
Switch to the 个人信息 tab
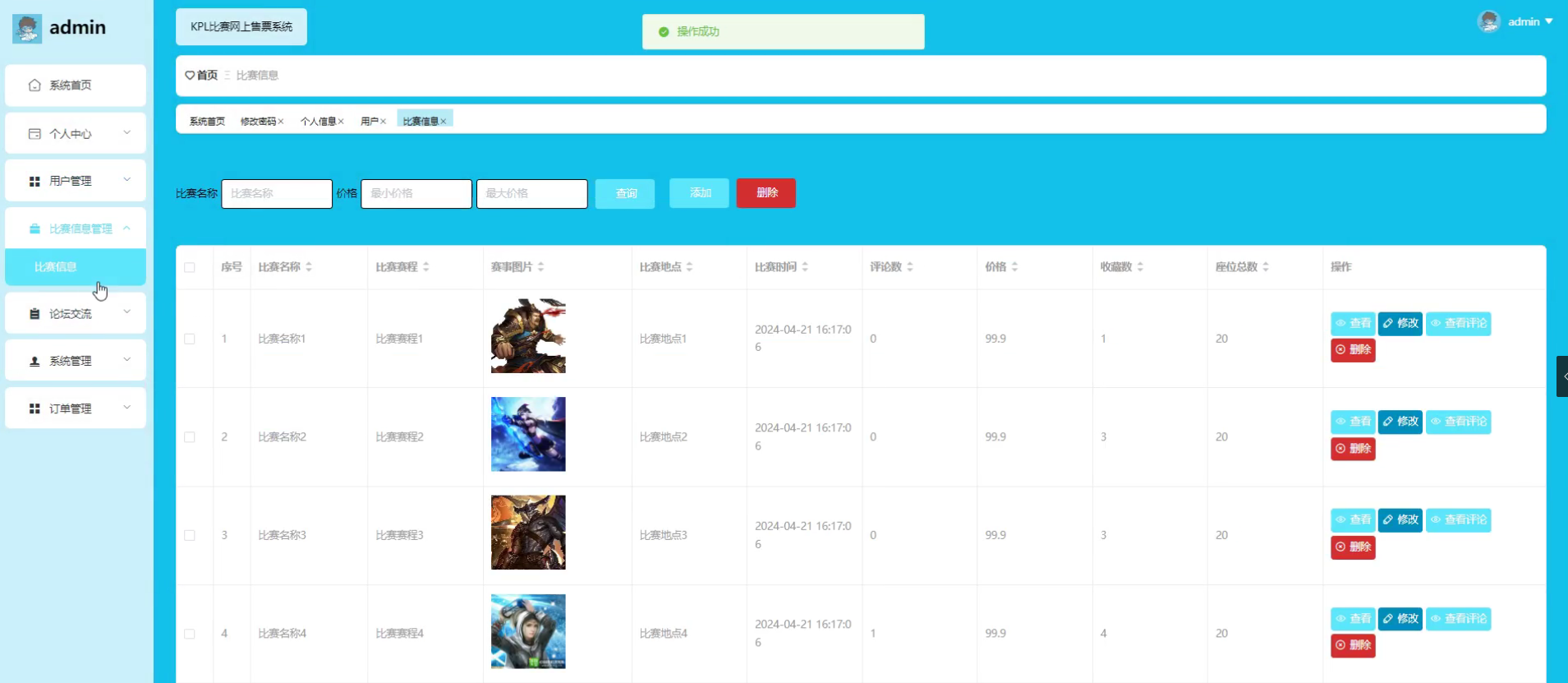click(x=318, y=122)
